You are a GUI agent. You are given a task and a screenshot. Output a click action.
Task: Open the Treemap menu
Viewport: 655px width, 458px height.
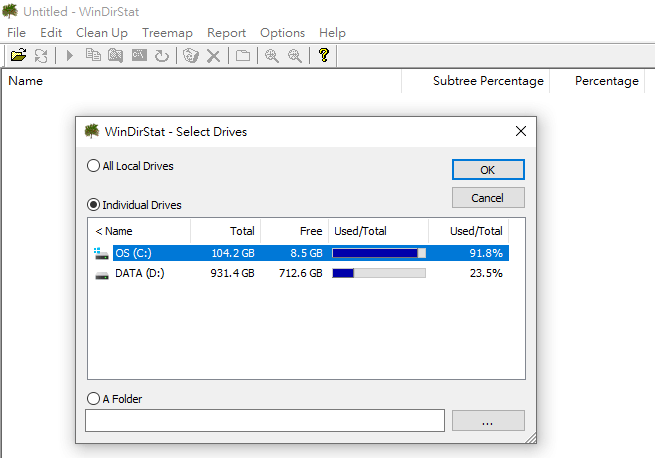(167, 33)
